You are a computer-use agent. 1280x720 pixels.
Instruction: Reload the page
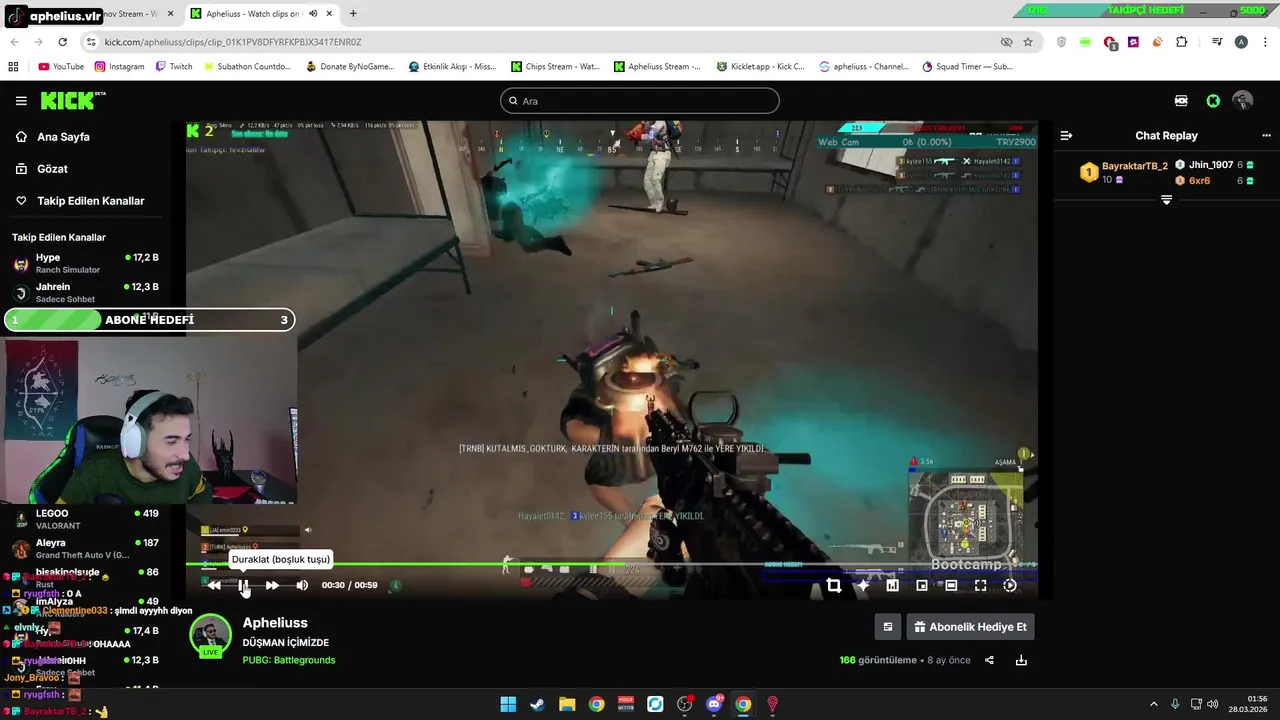[x=62, y=42]
